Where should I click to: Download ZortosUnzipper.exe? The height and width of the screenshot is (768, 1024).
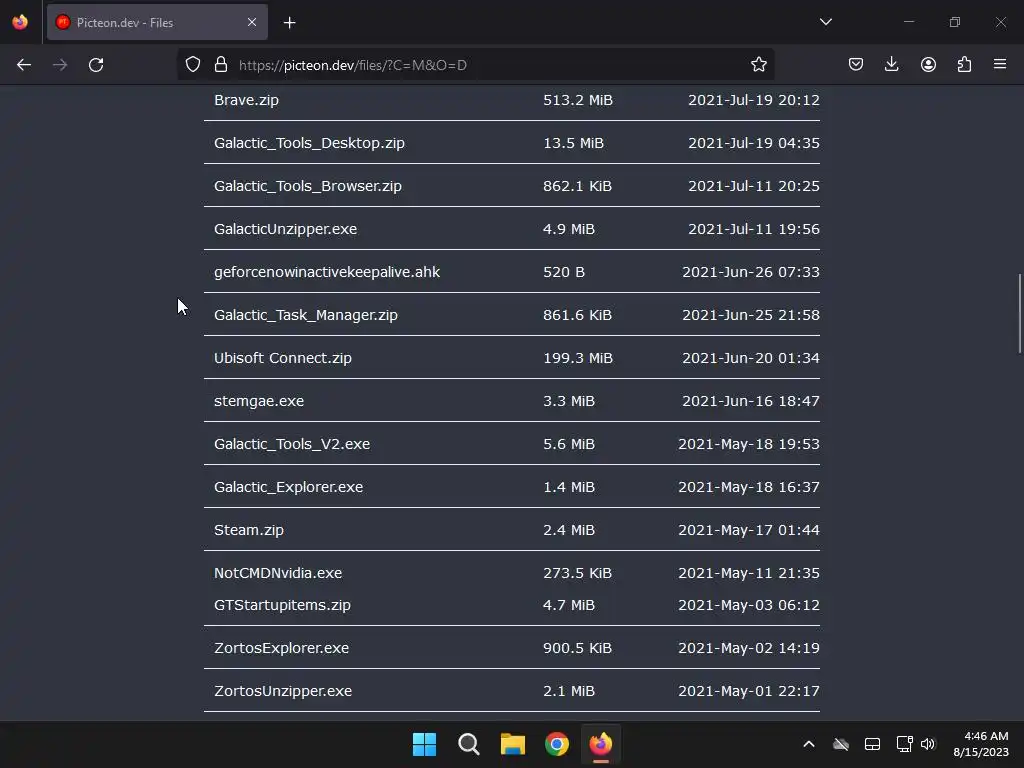[283, 691]
